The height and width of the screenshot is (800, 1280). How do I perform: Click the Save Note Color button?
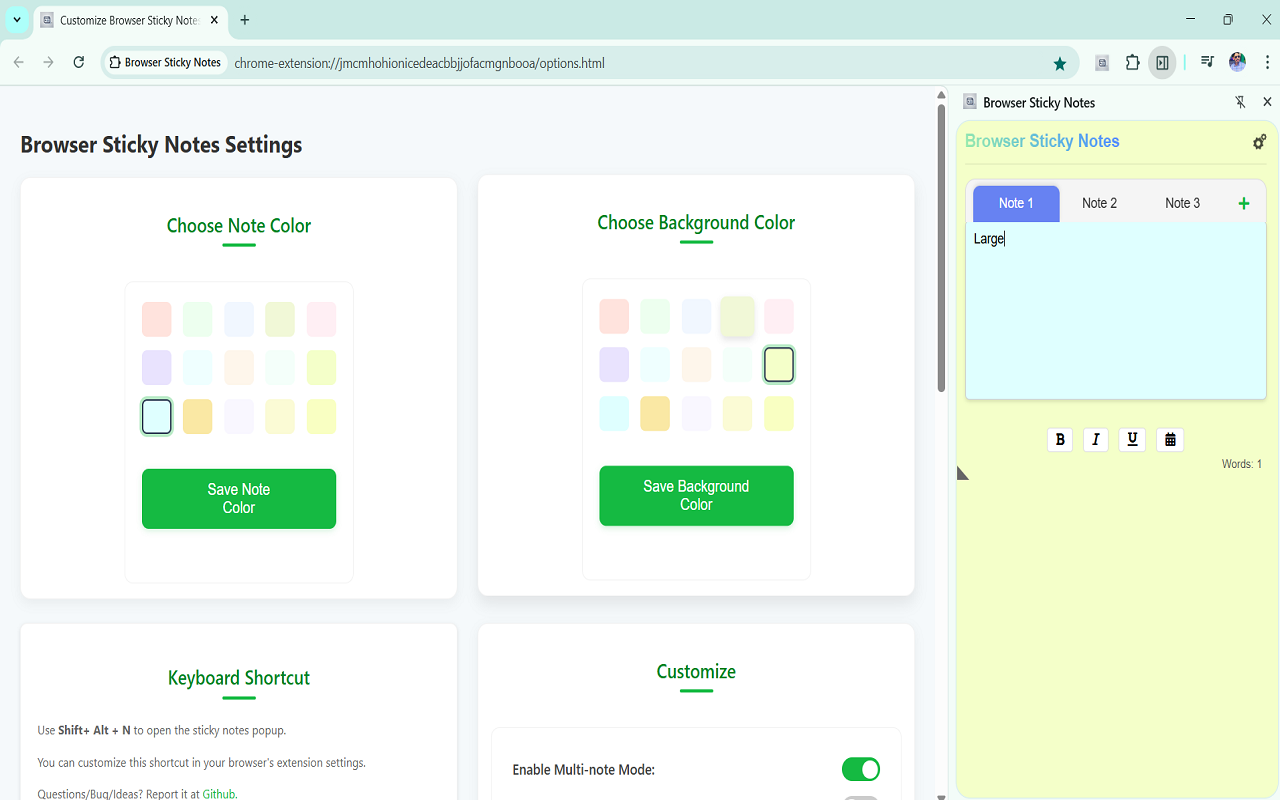[239, 498]
